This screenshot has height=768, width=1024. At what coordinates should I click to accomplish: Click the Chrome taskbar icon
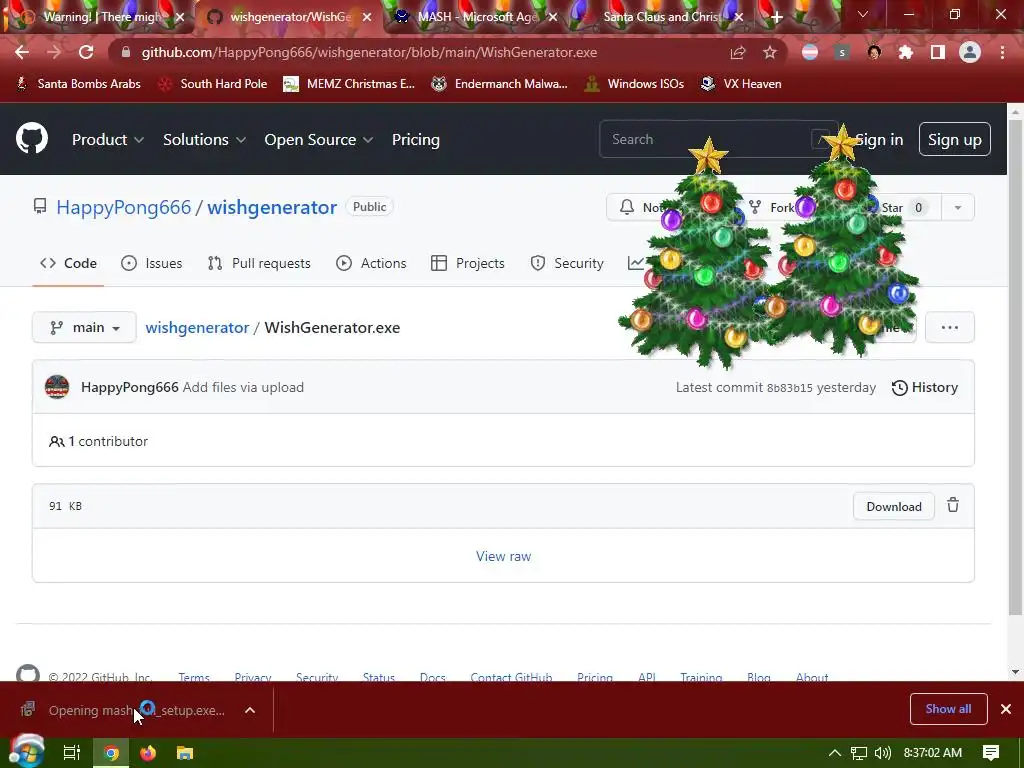click(112, 753)
